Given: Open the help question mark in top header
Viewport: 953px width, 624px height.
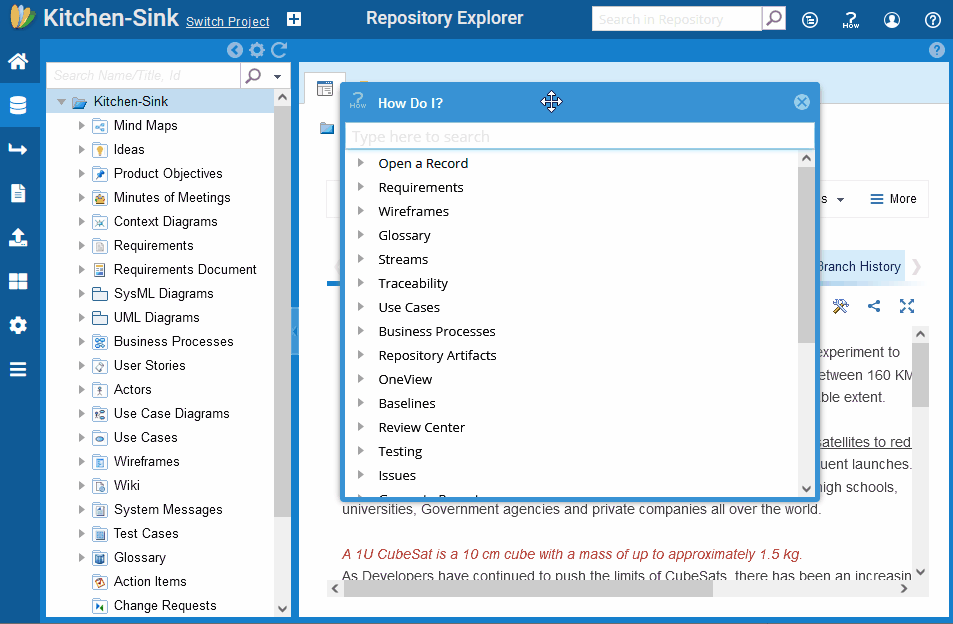Looking at the screenshot, I should (933, 20).
